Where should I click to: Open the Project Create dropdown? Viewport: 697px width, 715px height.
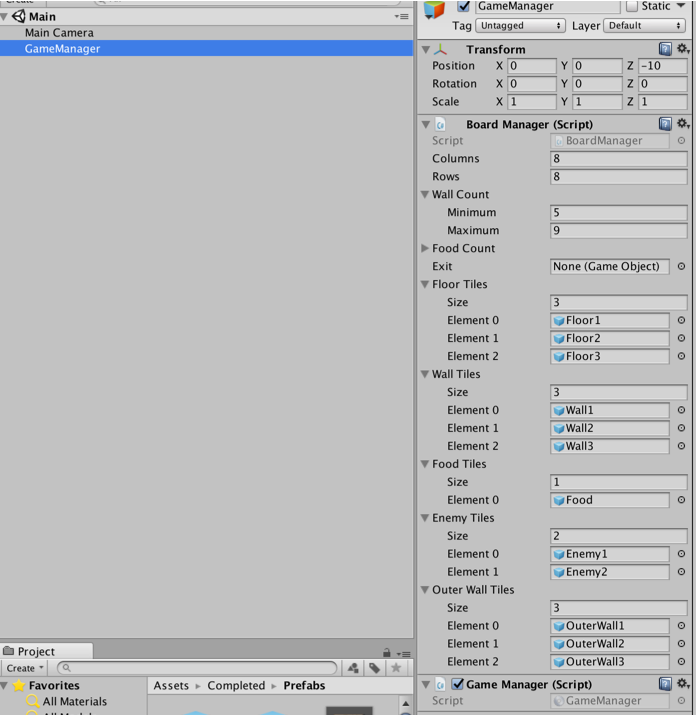pos(25,668)
